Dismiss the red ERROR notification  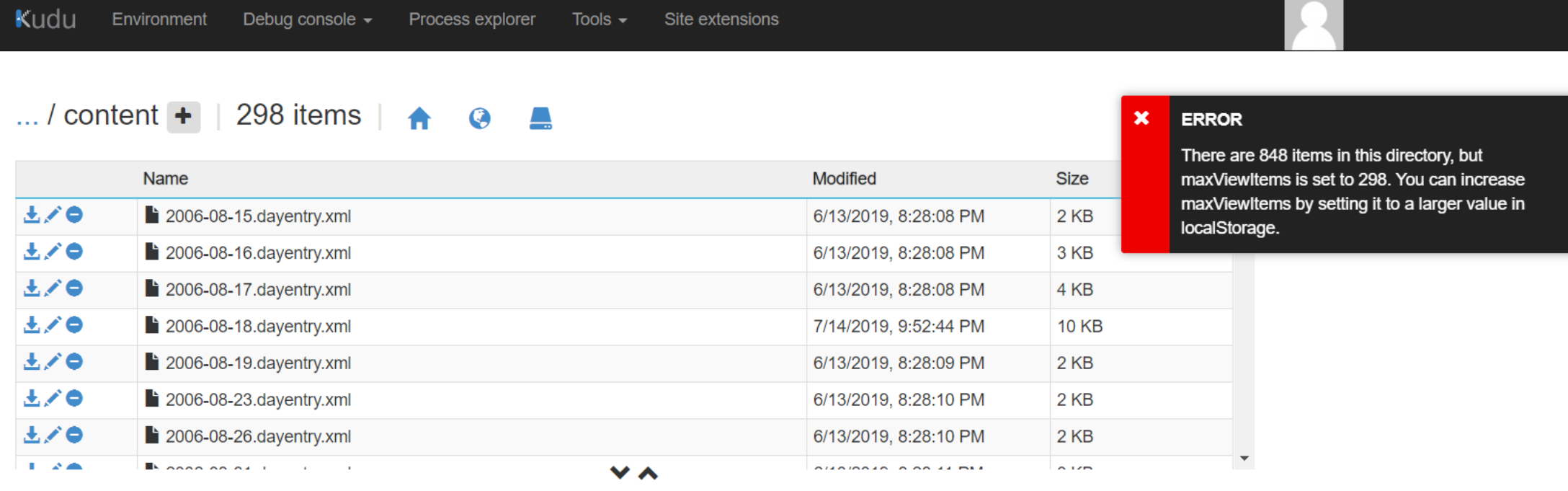[x=1141, y=118]
